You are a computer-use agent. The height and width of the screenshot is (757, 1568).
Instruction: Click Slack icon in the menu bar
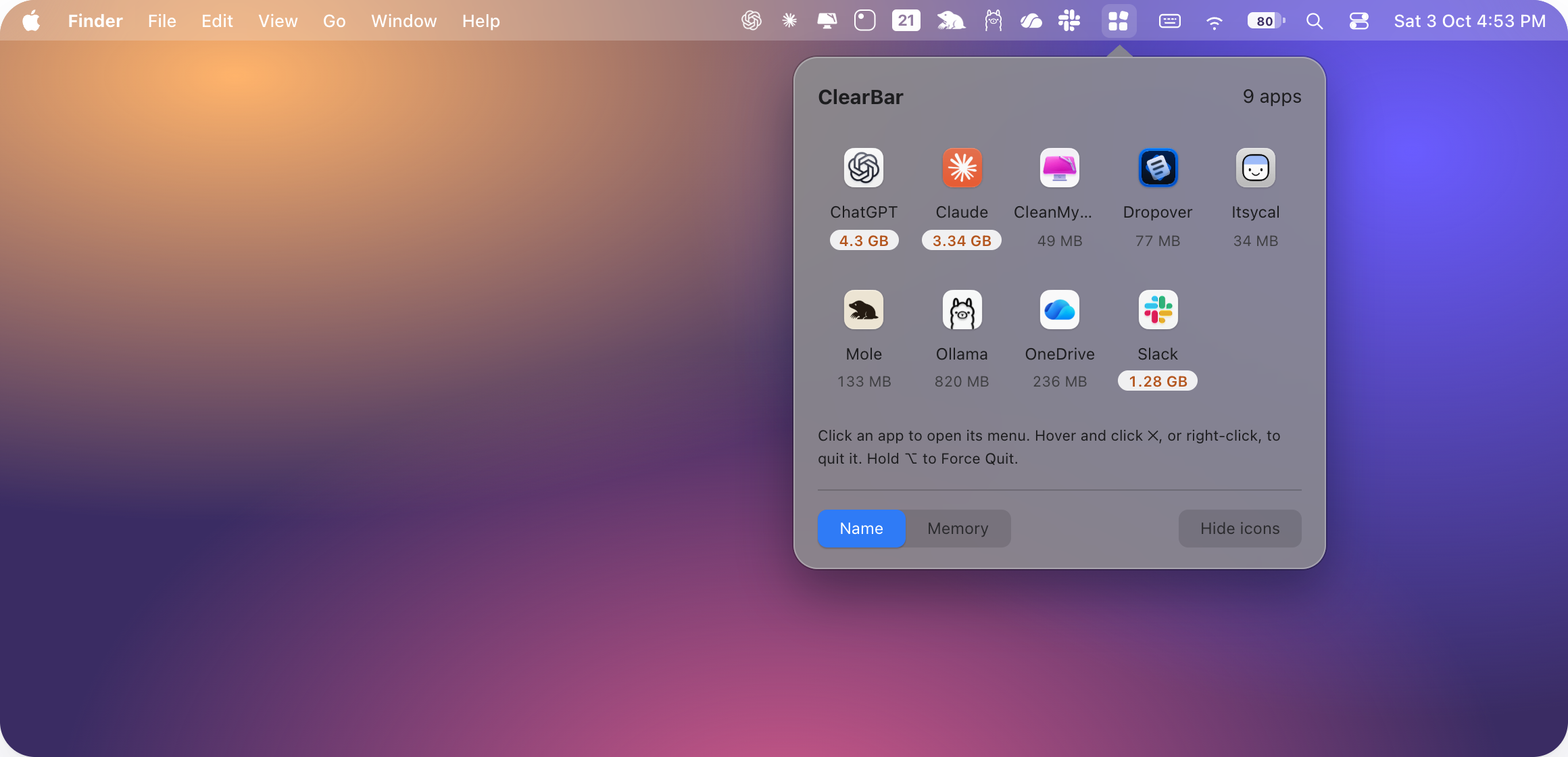[x=1069, y=21]
